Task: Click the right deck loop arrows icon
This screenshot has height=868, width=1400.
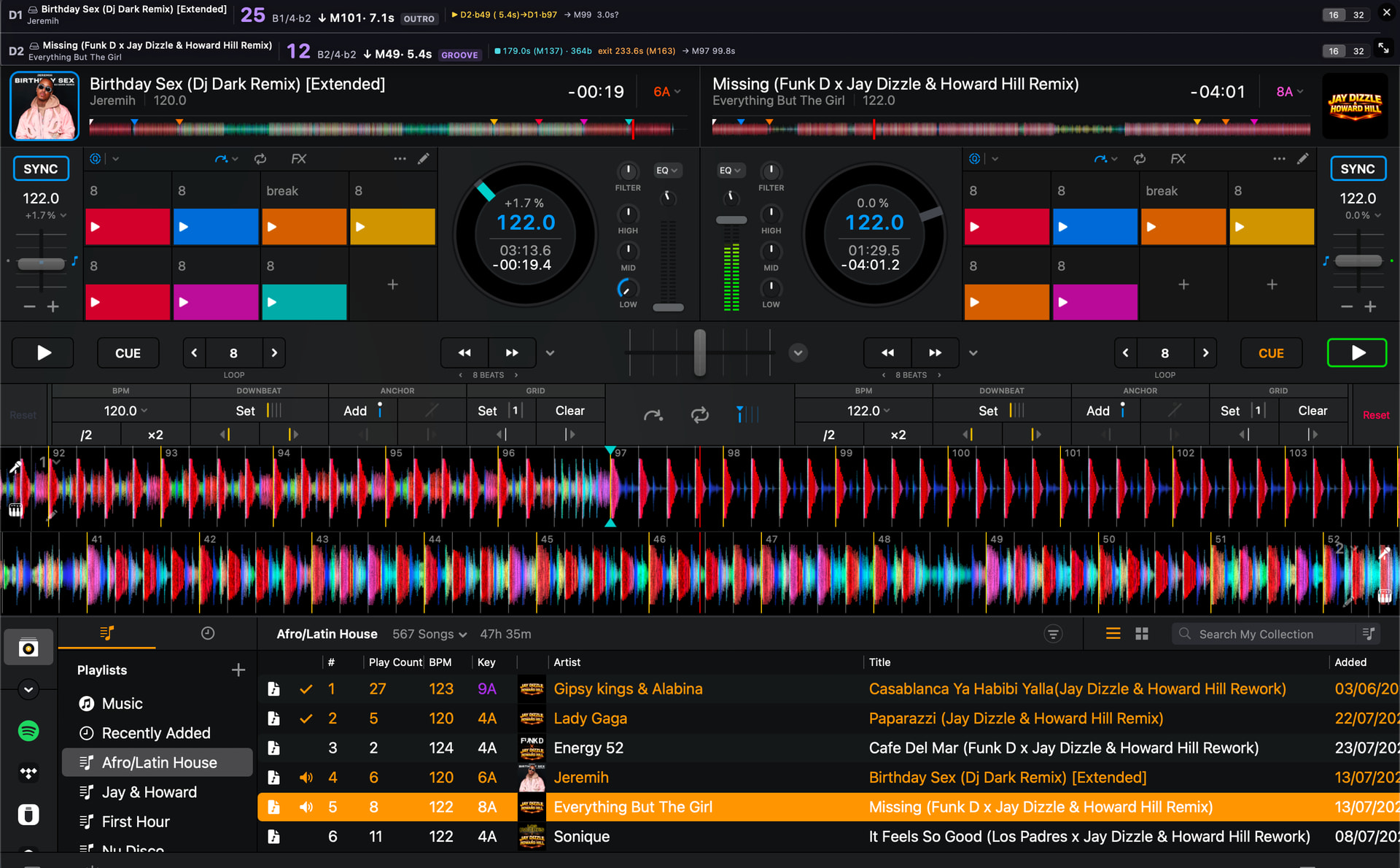Action: coord(1140,158)
